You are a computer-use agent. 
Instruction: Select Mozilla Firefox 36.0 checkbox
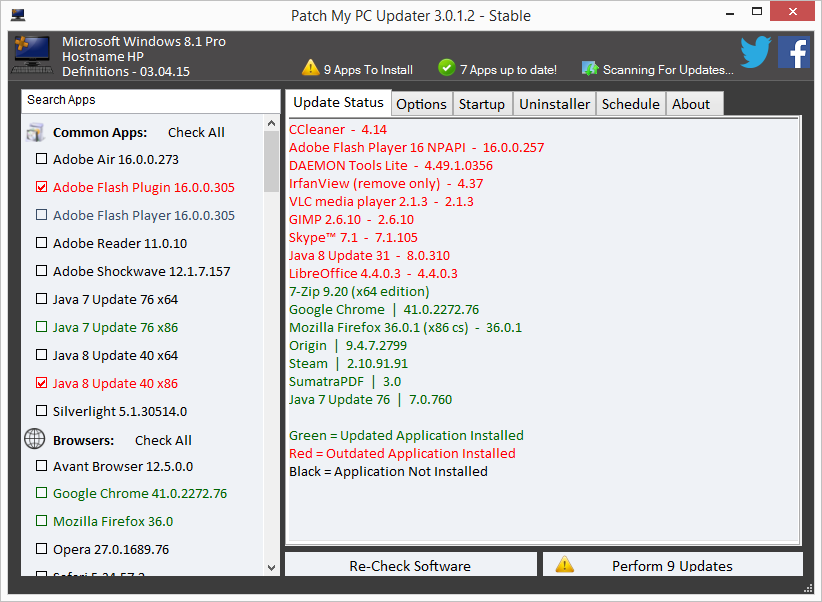[x=41, y=521]
